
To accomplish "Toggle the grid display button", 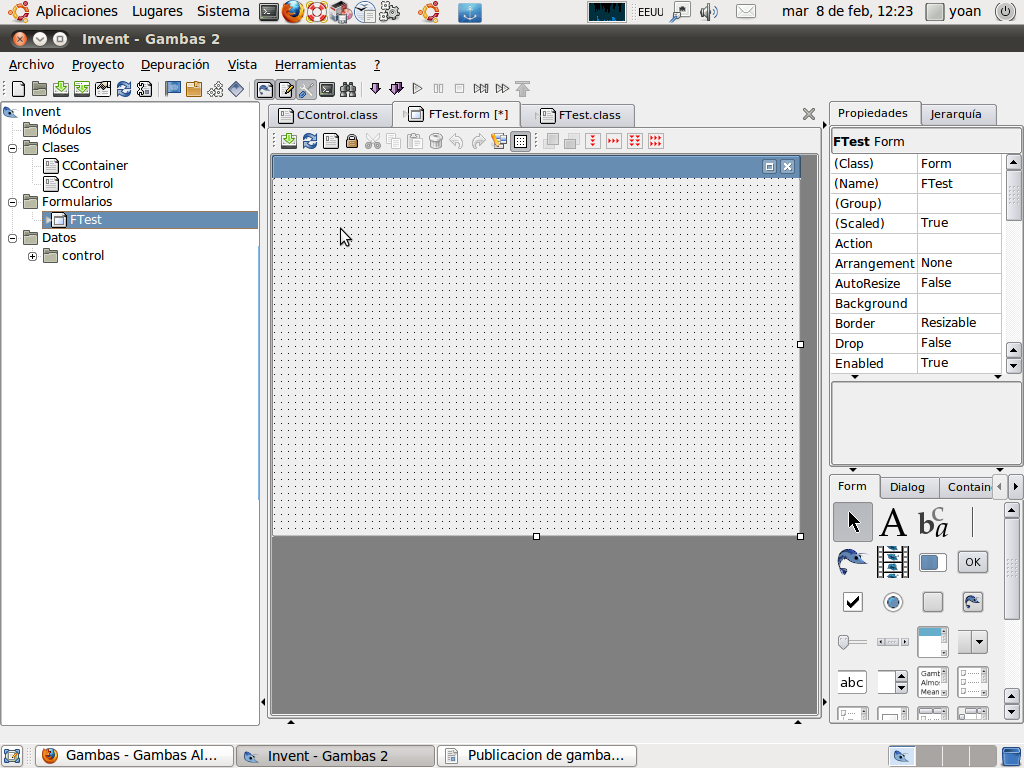I will coord(520,141).
